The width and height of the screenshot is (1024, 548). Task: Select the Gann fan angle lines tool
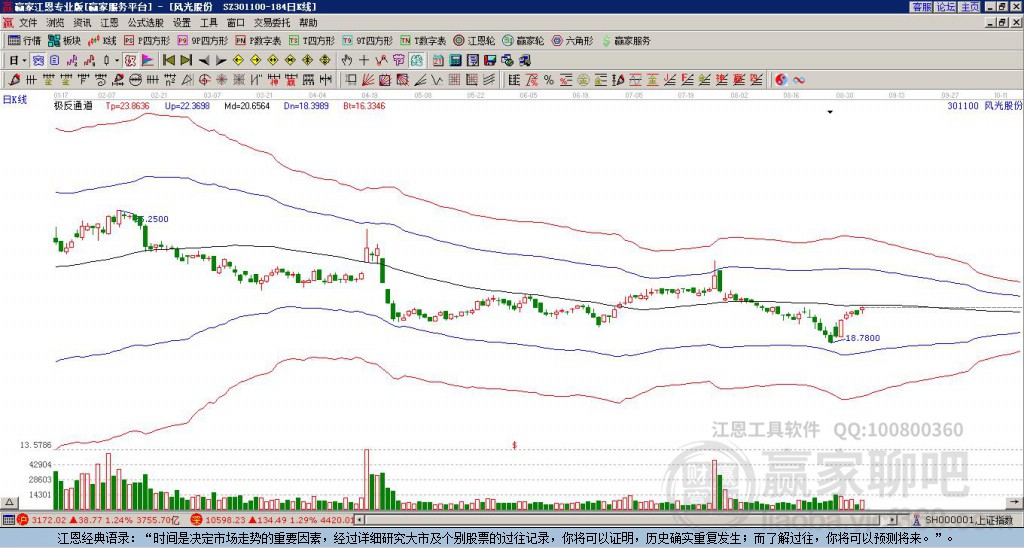[368, 80]
